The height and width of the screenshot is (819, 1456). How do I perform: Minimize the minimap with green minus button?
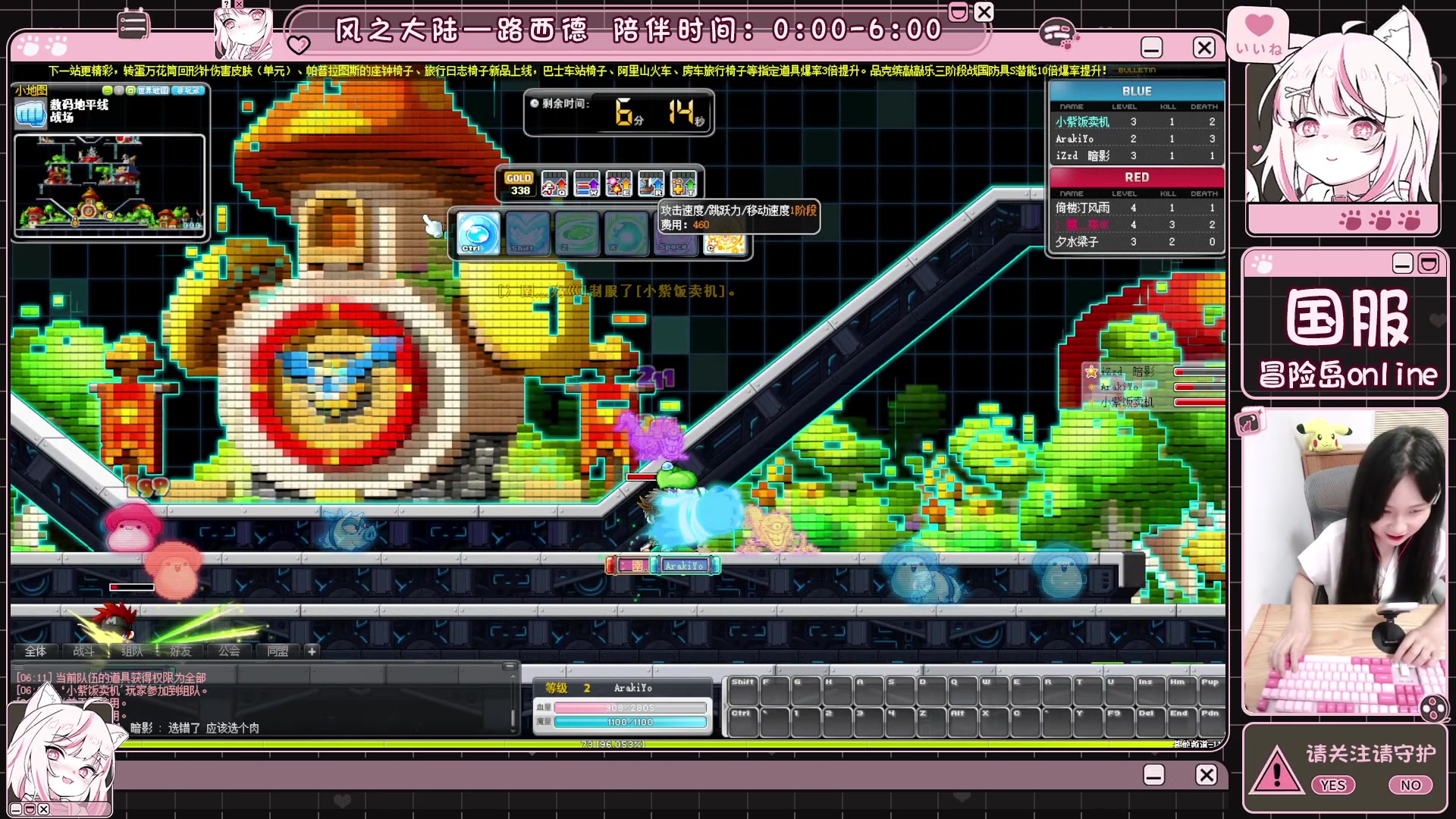108,90
